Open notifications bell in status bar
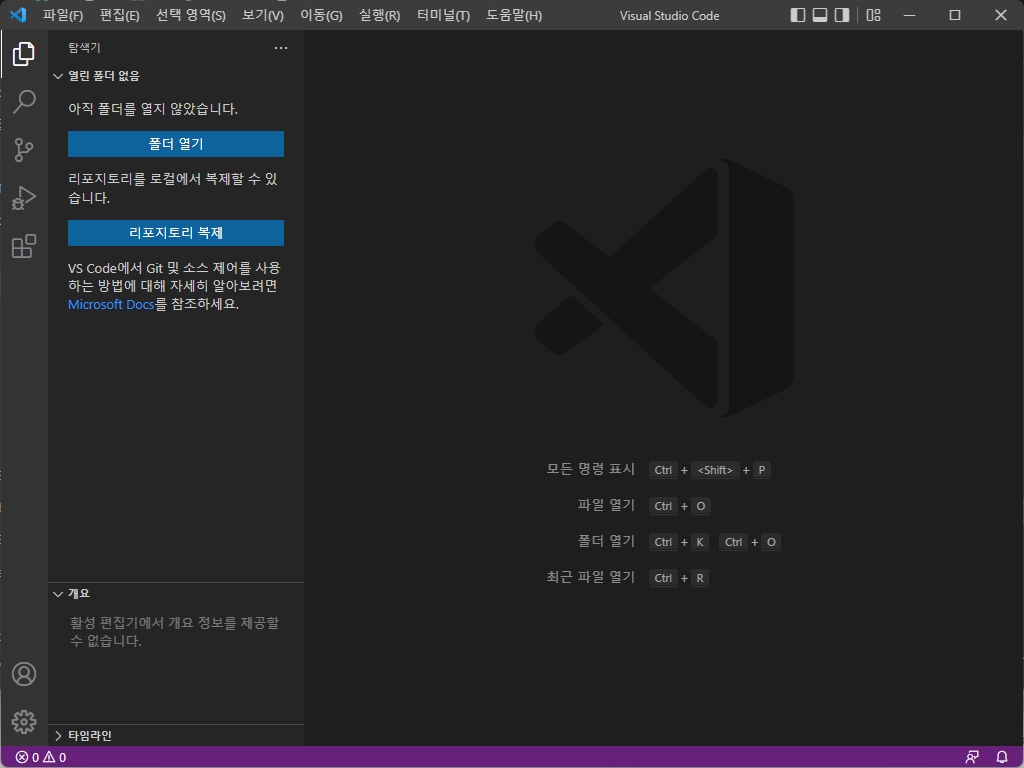The width and height of the screenshot is (1024, 768). [x=1002, y=758]
